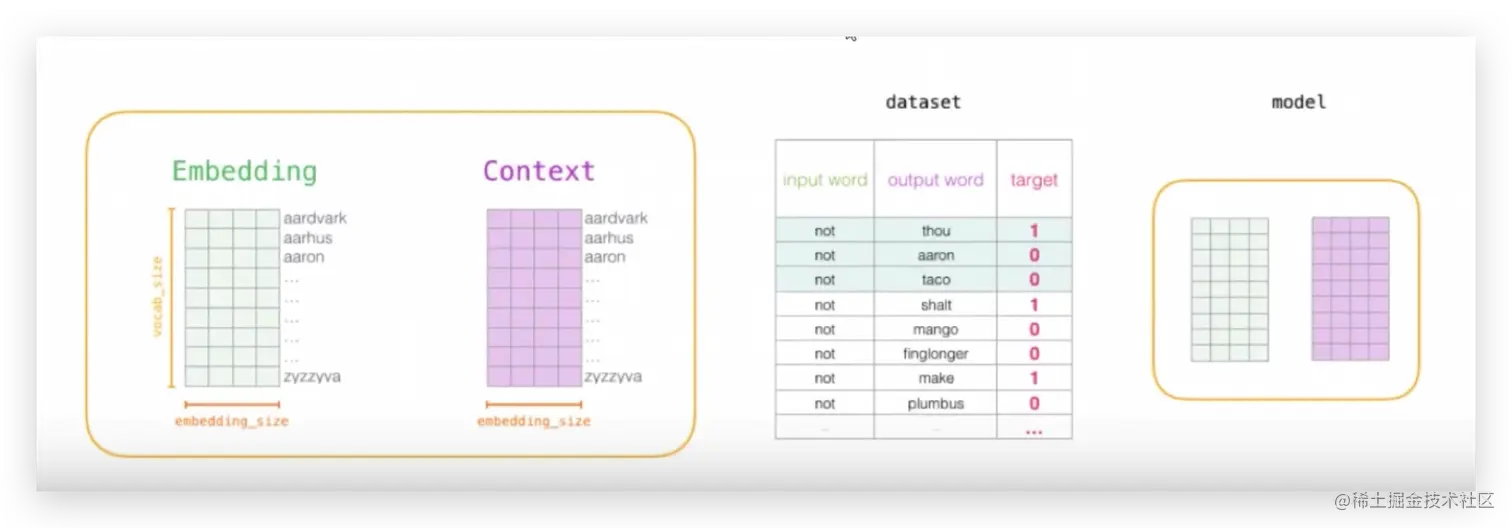Click the plumbus cell in dataset table

tap(936, 403)
